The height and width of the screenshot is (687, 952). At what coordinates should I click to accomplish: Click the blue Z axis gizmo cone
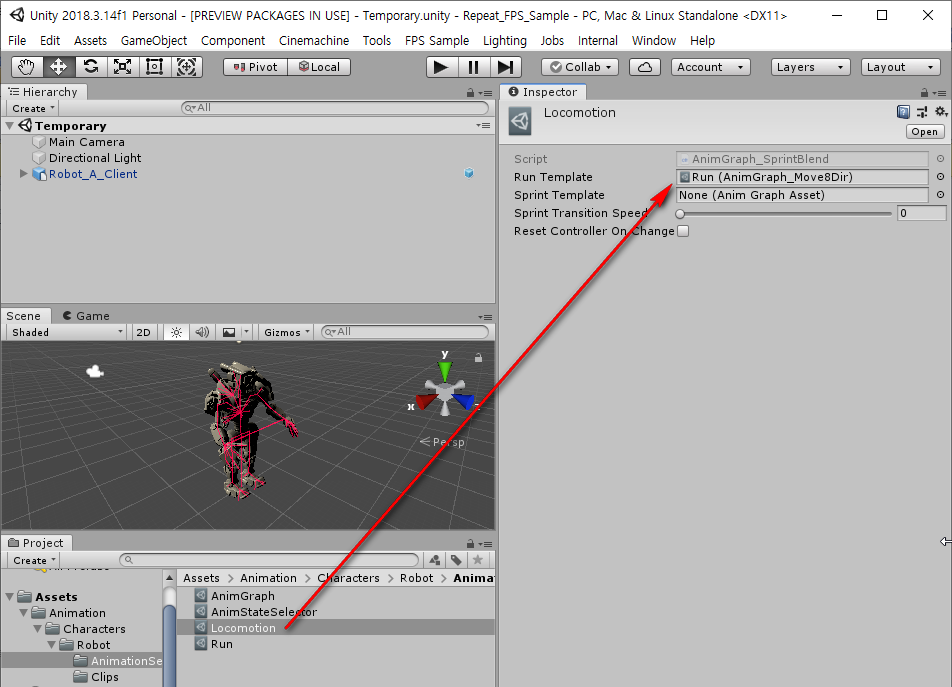(463, 401)
